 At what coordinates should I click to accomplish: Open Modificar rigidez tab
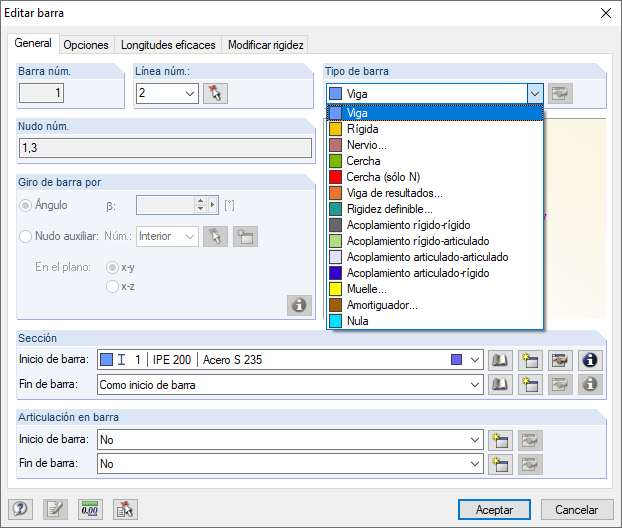pyautogui.click(x=265, y=45)
